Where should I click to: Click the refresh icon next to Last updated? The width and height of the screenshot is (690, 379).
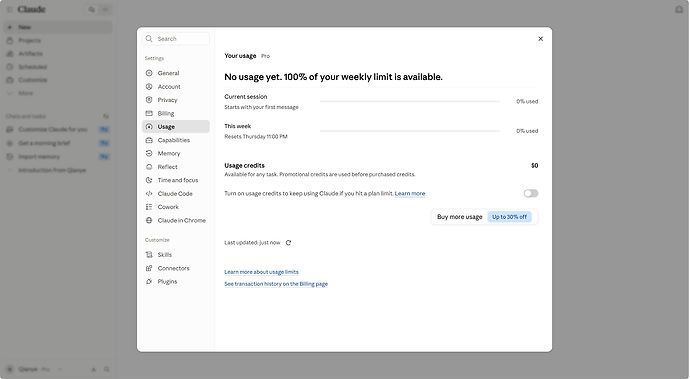288,243
